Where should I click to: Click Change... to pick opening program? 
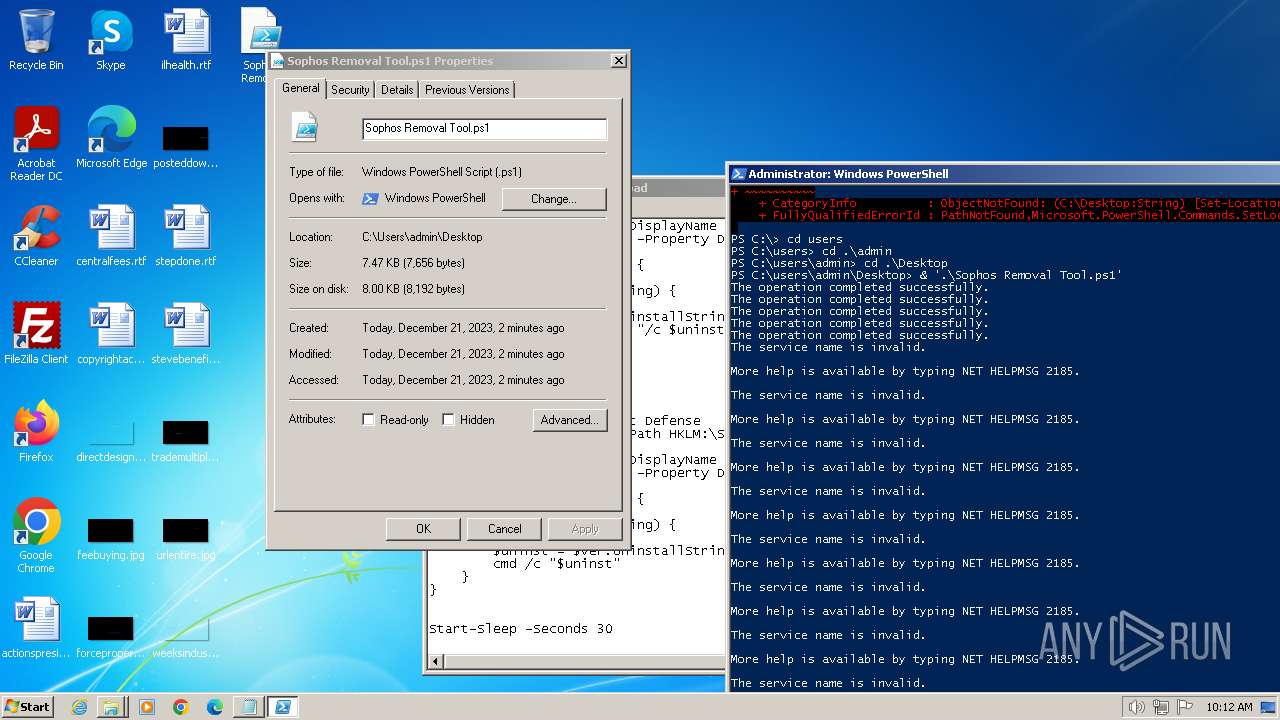[554, 199]
